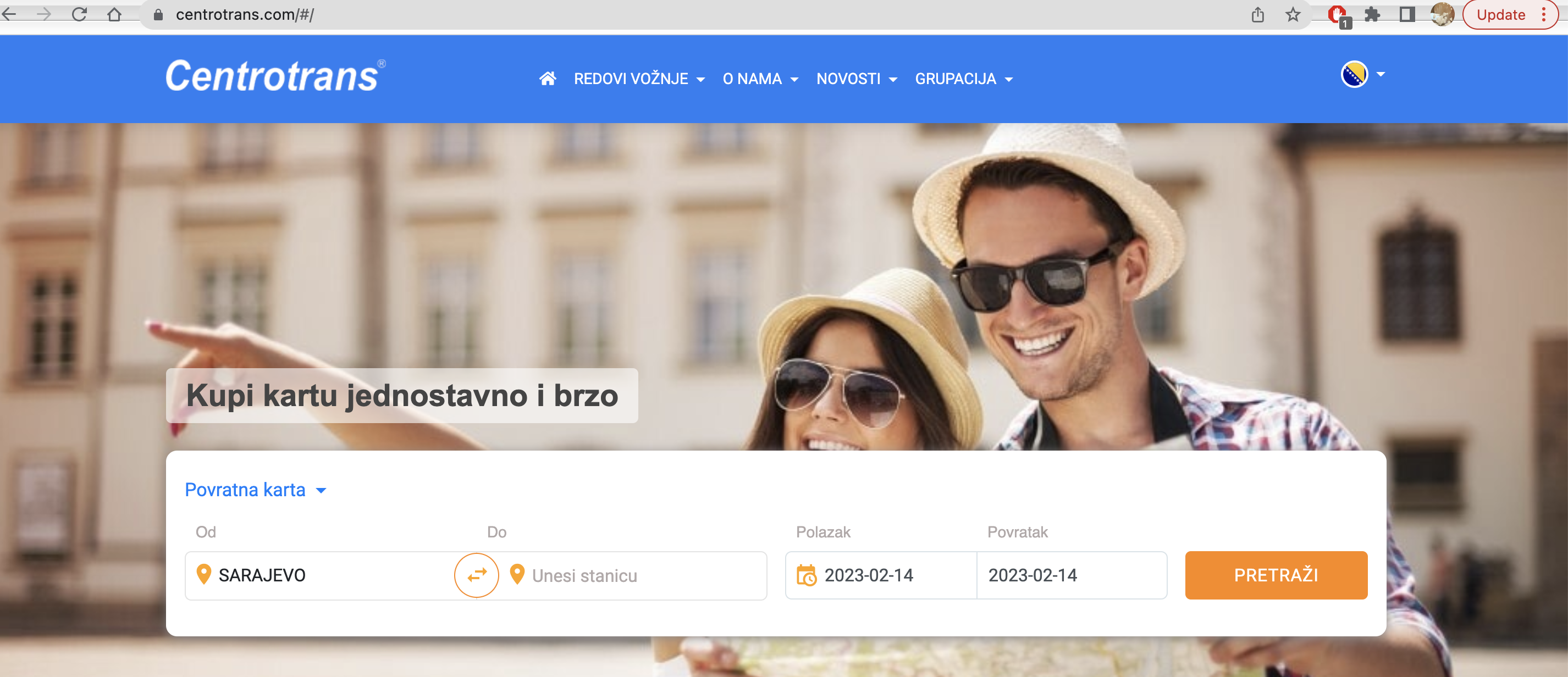View site security lock info
This screenshot has height=677, width=1568.
coord(158,15)
